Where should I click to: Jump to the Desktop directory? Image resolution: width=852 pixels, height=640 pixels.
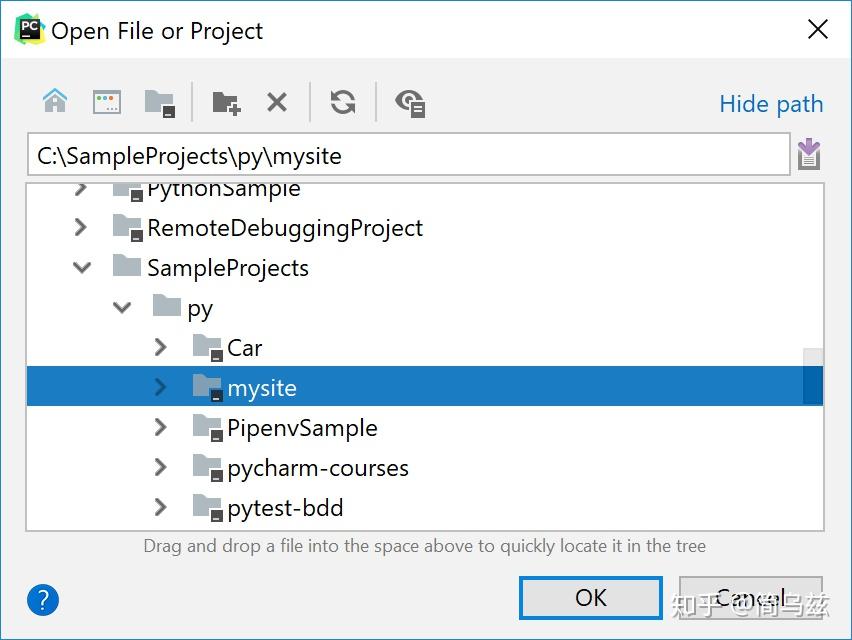107,101
